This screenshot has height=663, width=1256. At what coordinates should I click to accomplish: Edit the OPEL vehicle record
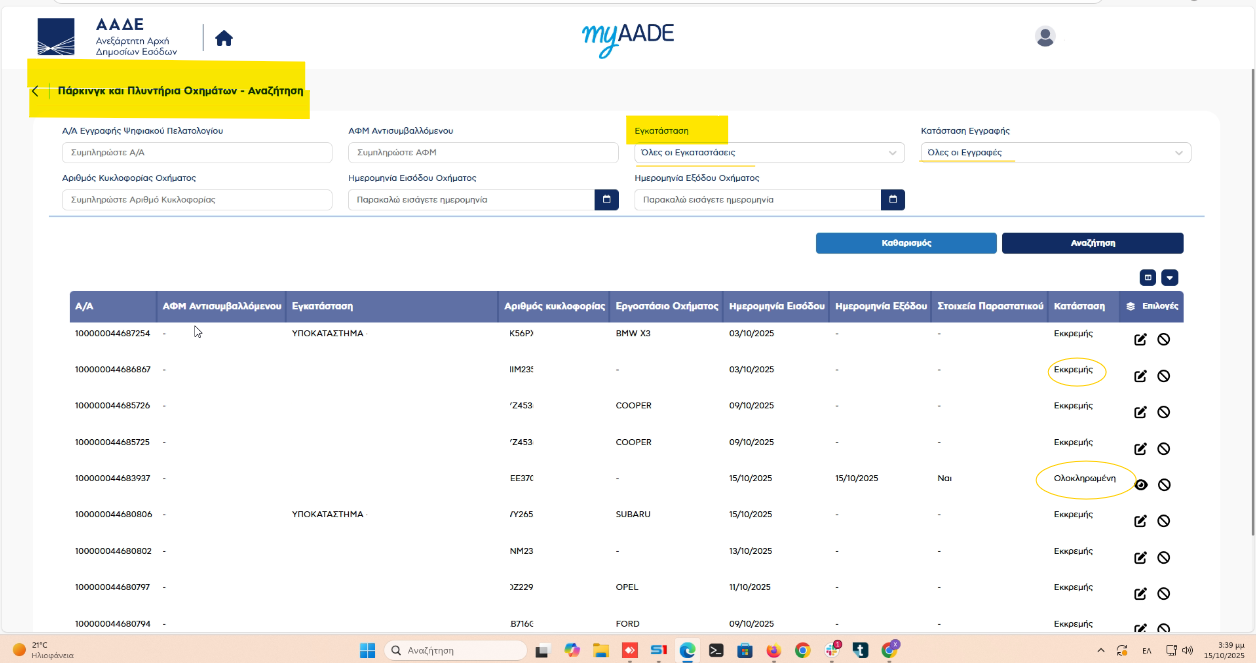pos(1140,593)
